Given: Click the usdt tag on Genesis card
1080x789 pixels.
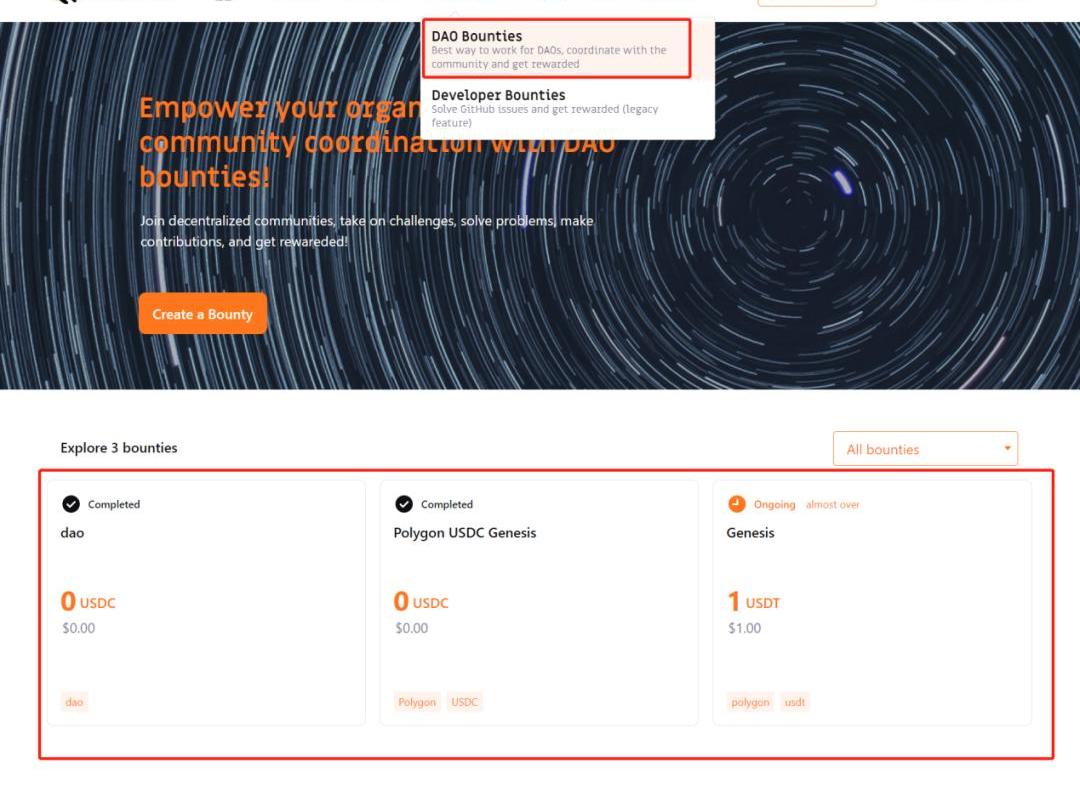Looking at the screenshot, I should 795,702.
